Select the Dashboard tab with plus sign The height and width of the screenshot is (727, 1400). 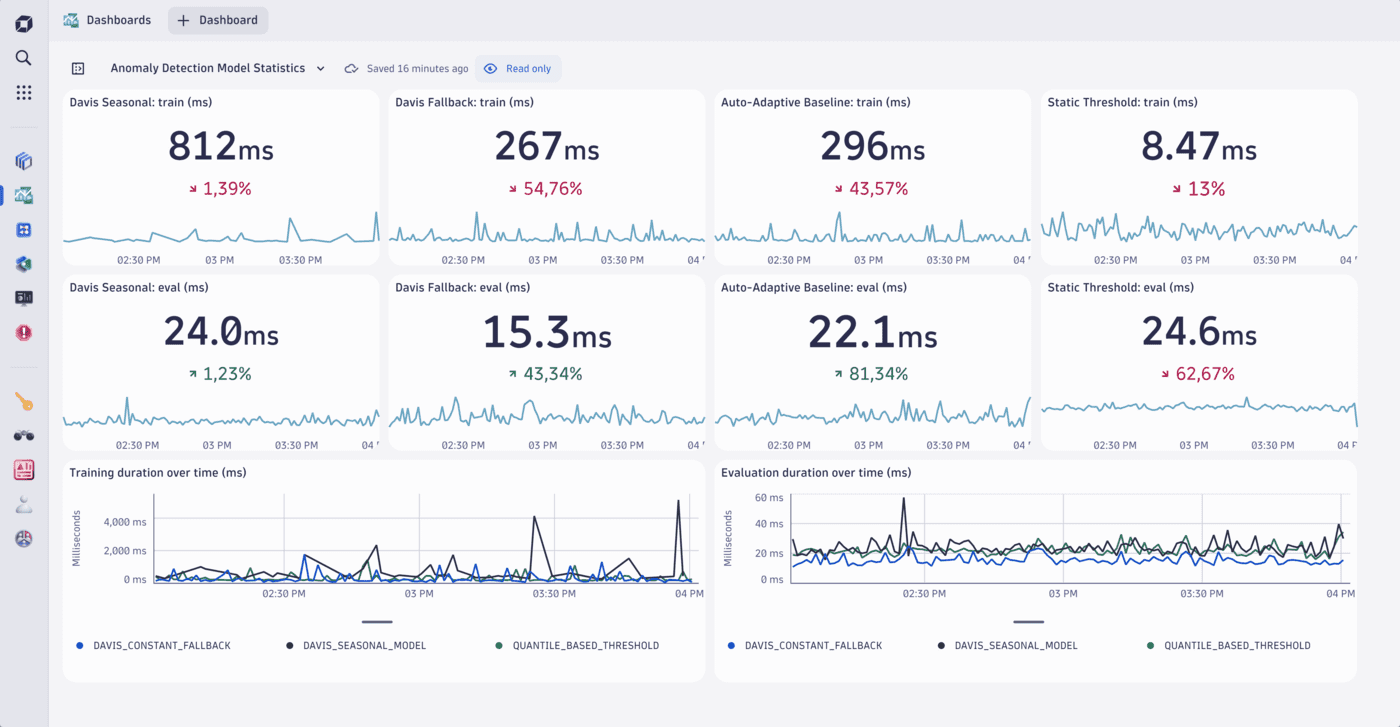(x=218, y=20)
